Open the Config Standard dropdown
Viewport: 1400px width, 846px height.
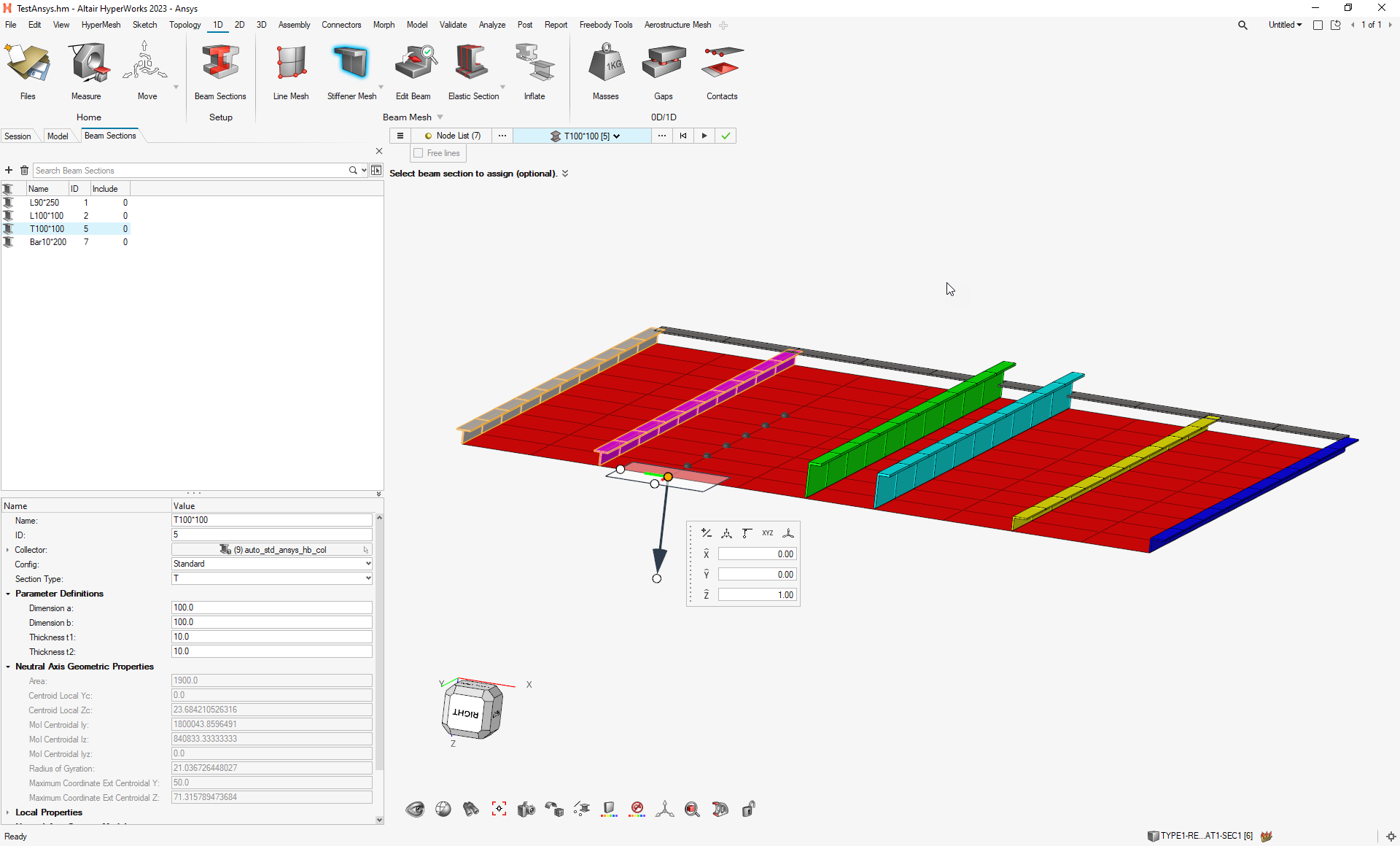[x=271, y=564]
